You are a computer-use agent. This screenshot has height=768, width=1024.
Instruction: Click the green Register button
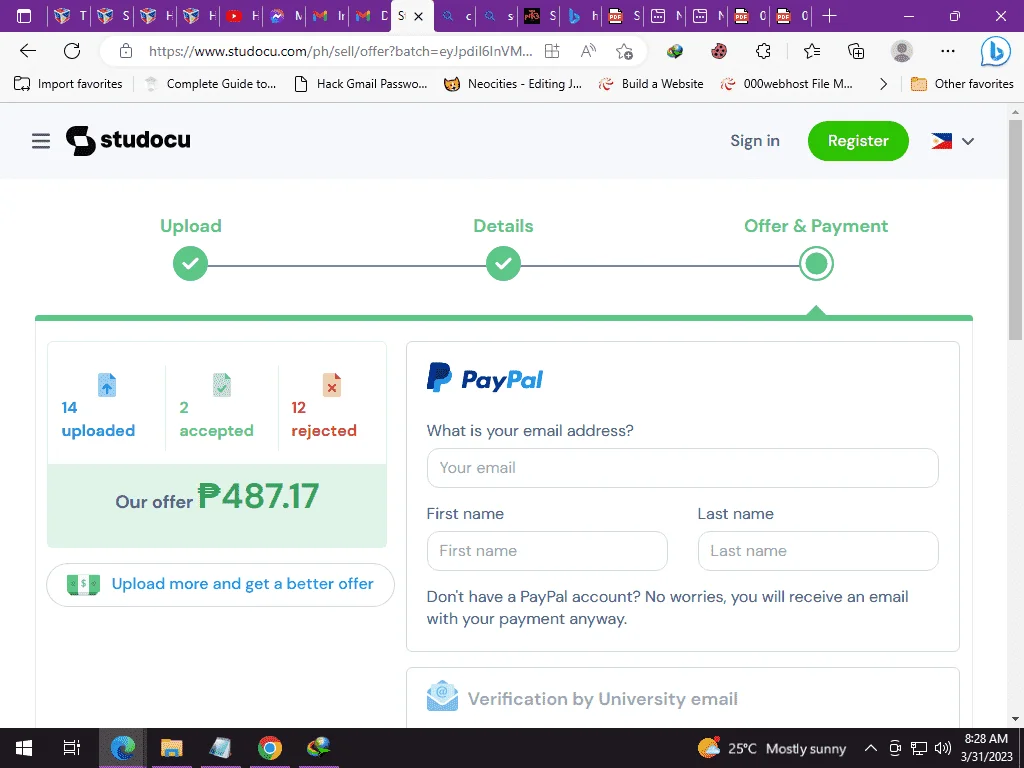tap(857, 141)
